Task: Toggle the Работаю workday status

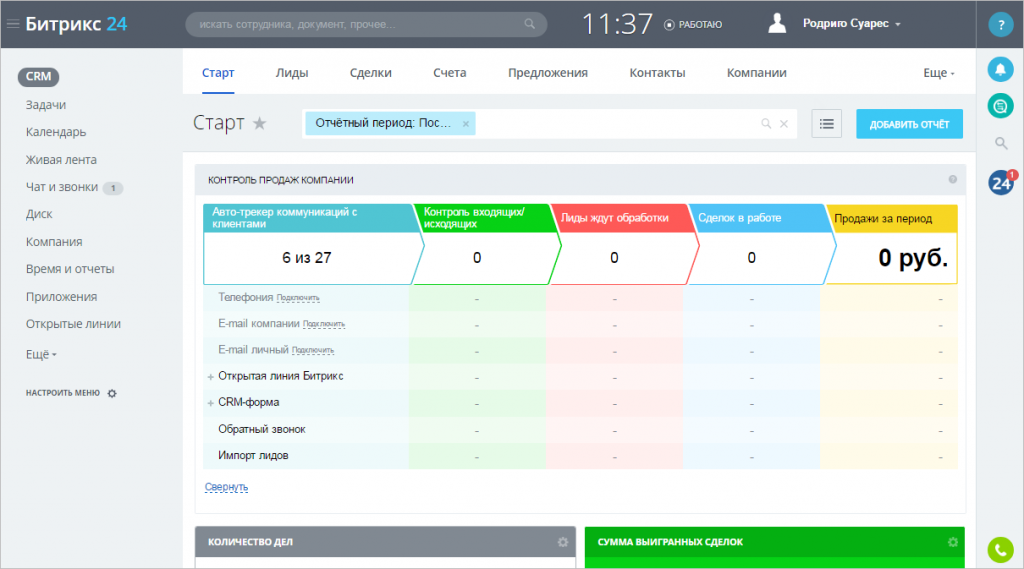Action: 693,25
